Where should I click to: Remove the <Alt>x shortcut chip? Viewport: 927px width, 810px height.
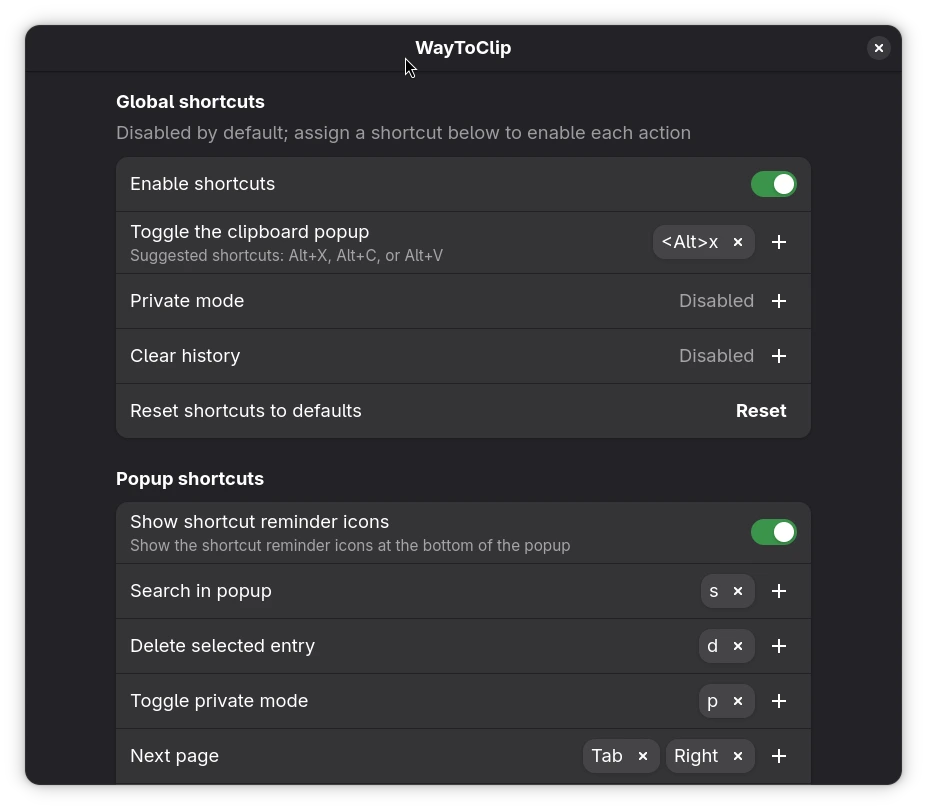(x=738, y=242)
